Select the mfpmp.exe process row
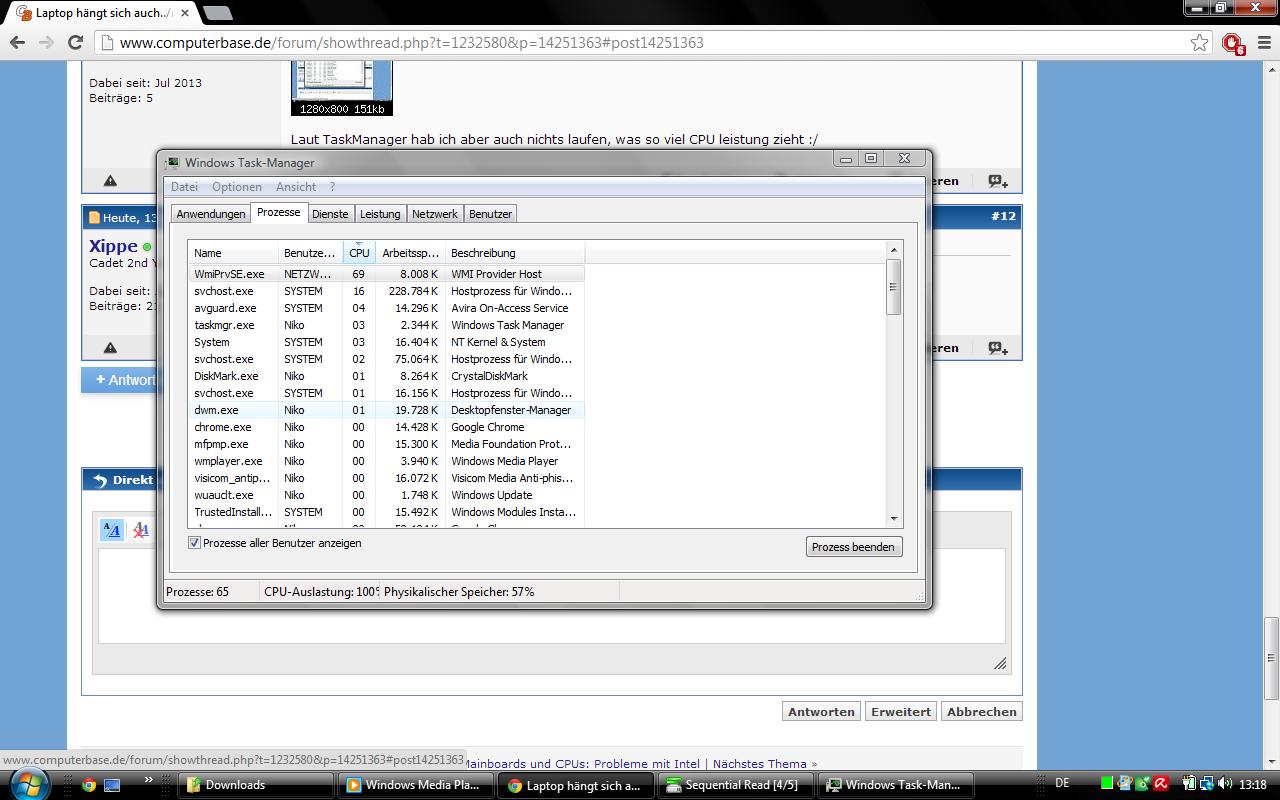Viewport: 1280px width, 800px height. (x=386, y=444)
